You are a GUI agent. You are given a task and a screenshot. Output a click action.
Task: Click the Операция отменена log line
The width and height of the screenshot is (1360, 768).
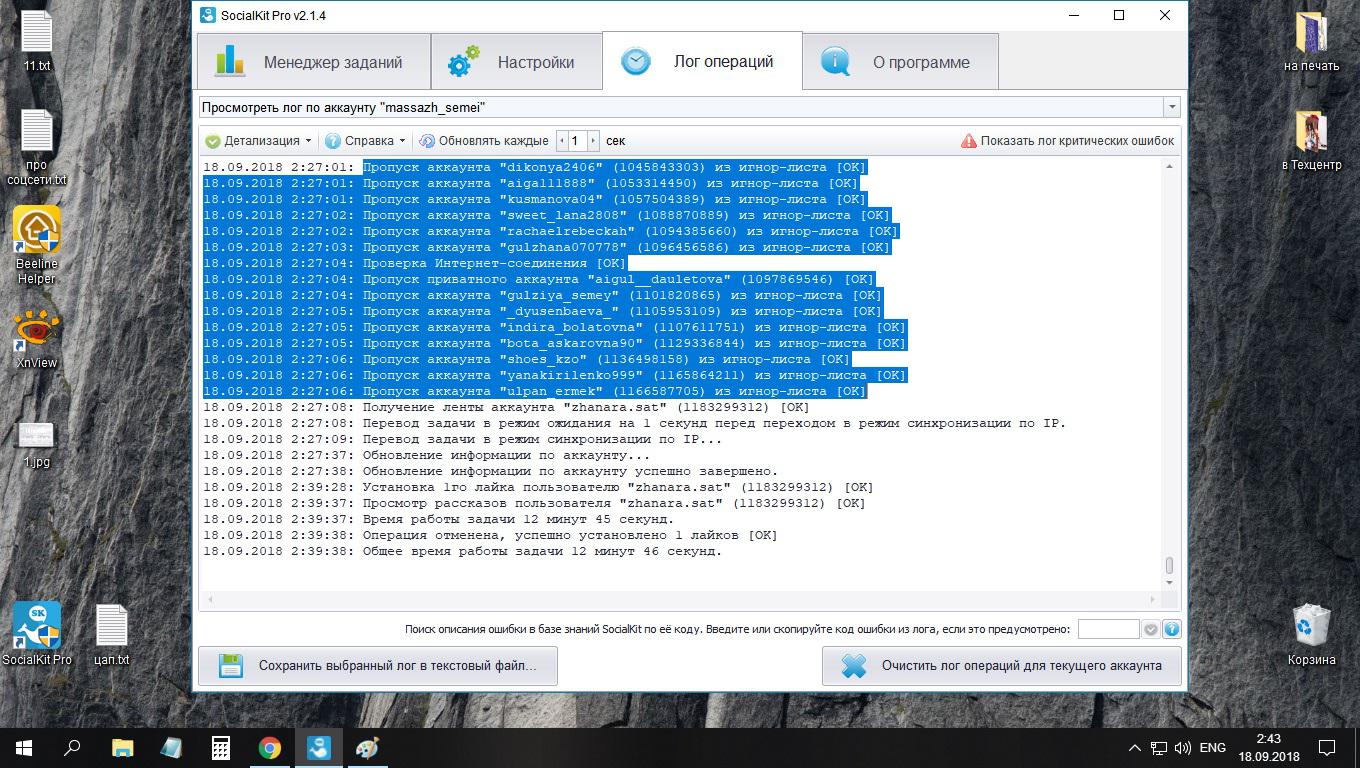pyautogui.click(x=491, y=535)
